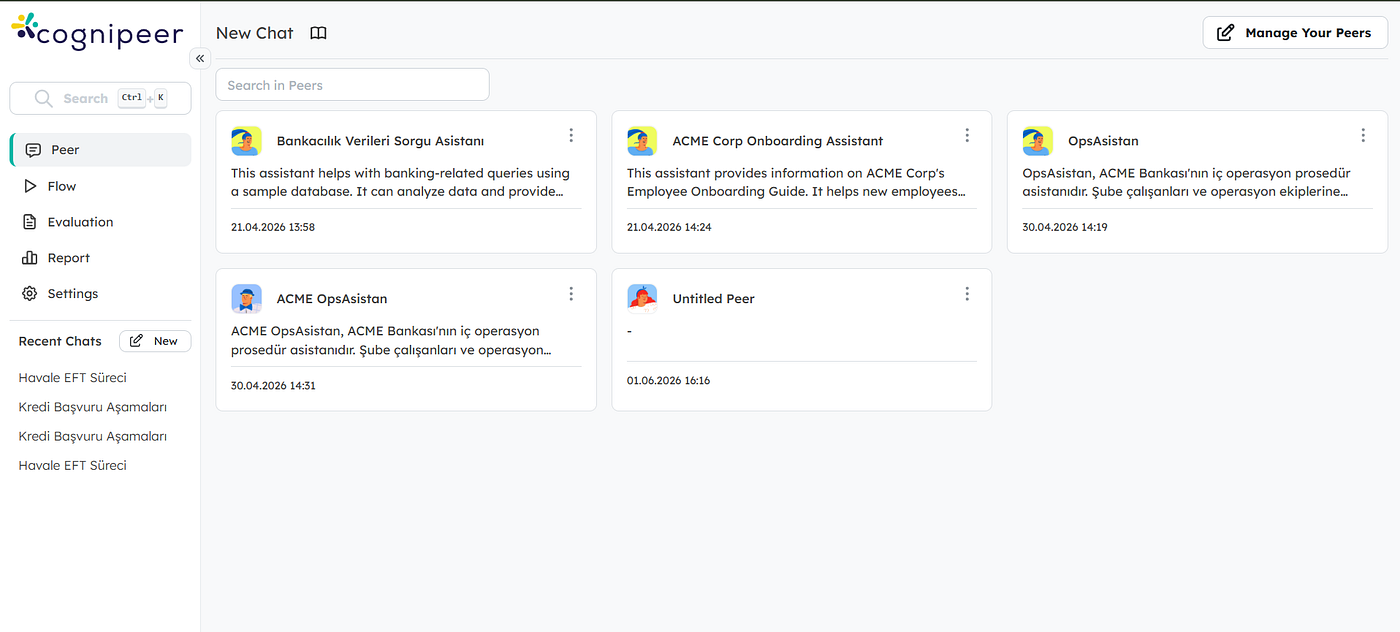Viewport: 1400px width, 632px height.
Task: Open second Kredi Başvuru Aşamaları chat
Action: click(93, 436)
